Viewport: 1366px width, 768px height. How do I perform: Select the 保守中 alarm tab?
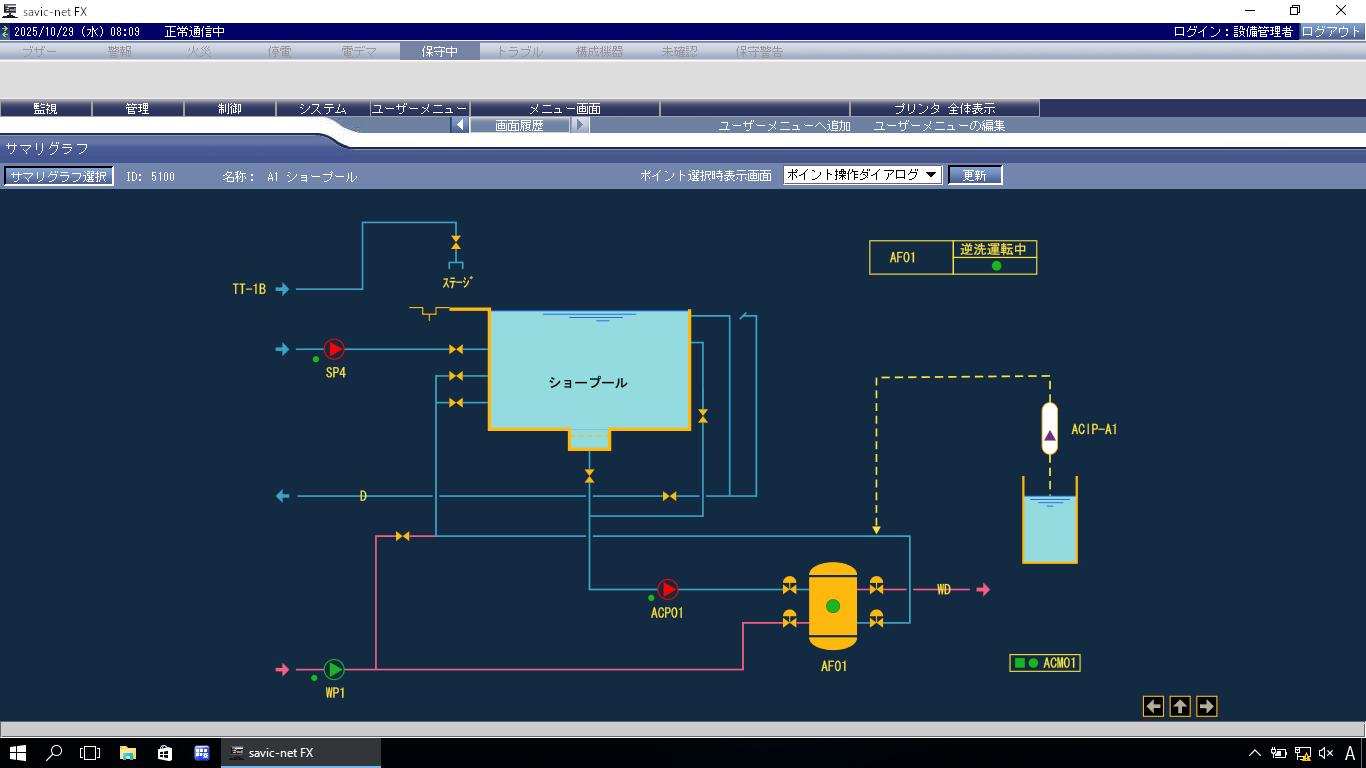[439, 51]
